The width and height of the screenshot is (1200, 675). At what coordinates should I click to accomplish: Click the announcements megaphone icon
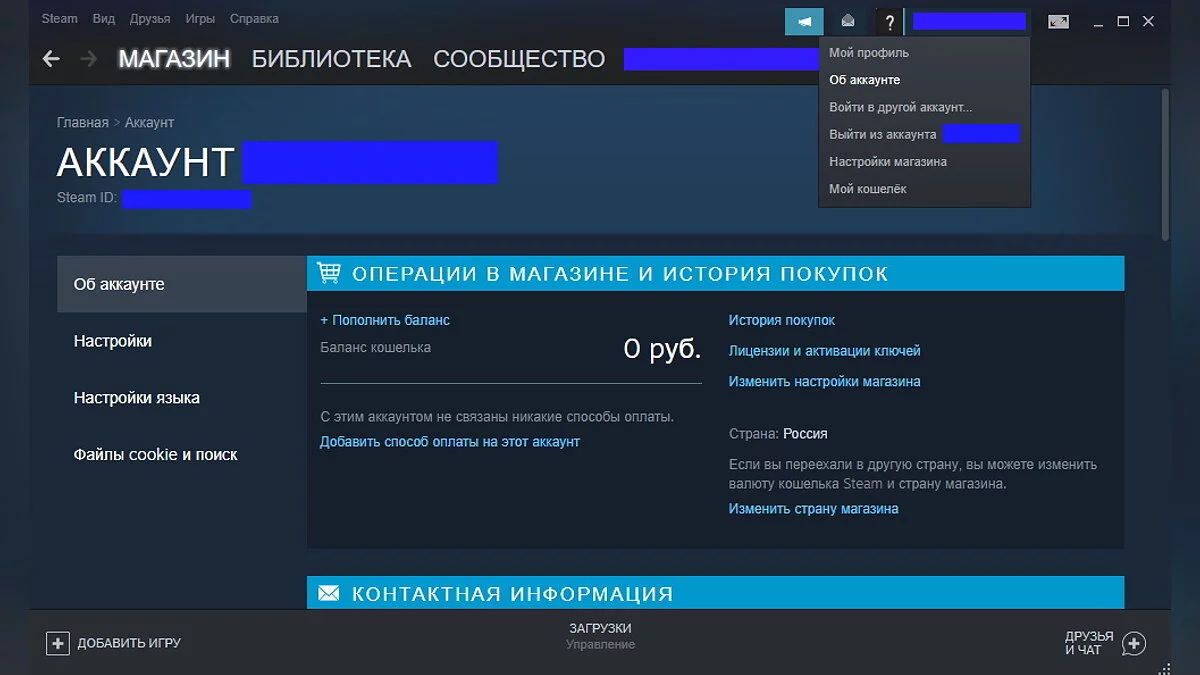tap(804, 22)
